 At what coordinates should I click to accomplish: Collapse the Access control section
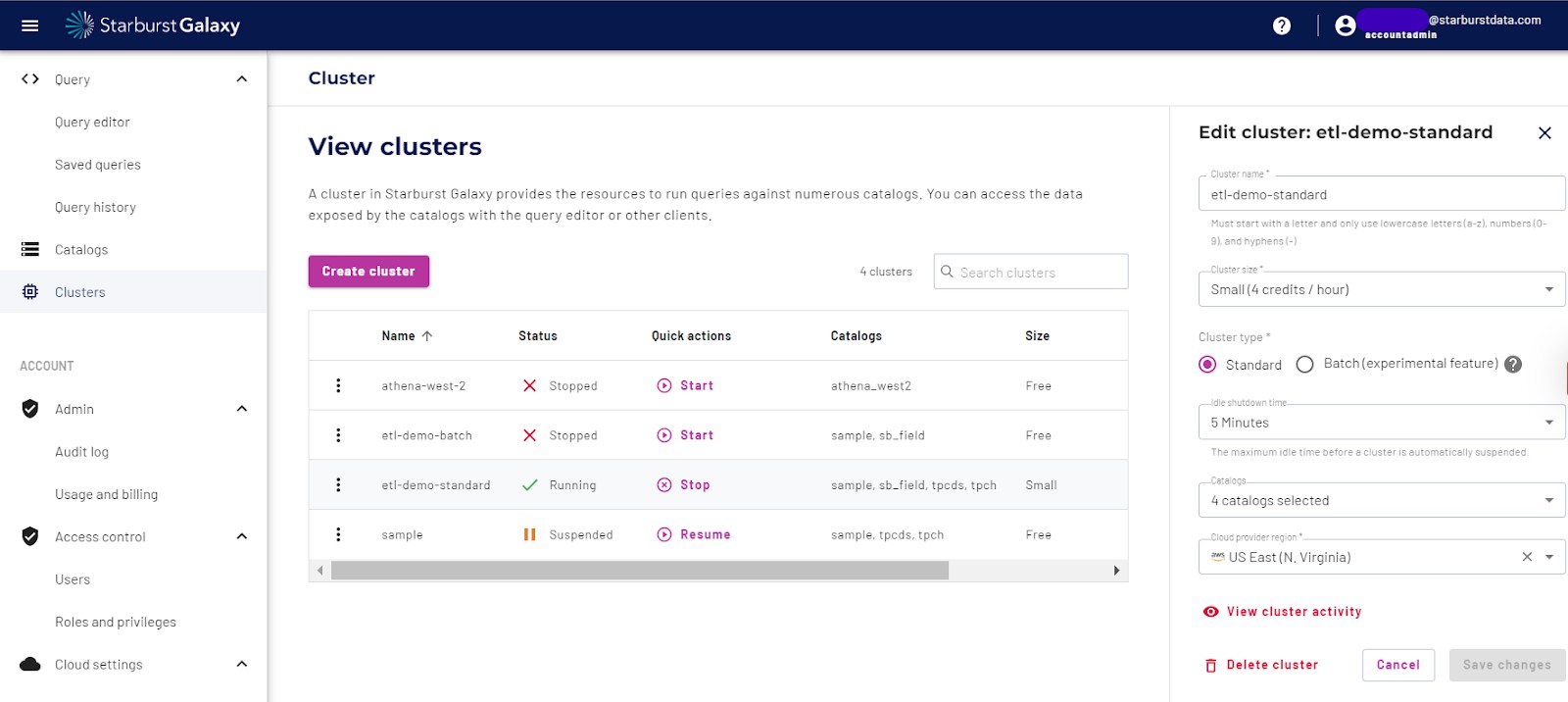[242, 536]
